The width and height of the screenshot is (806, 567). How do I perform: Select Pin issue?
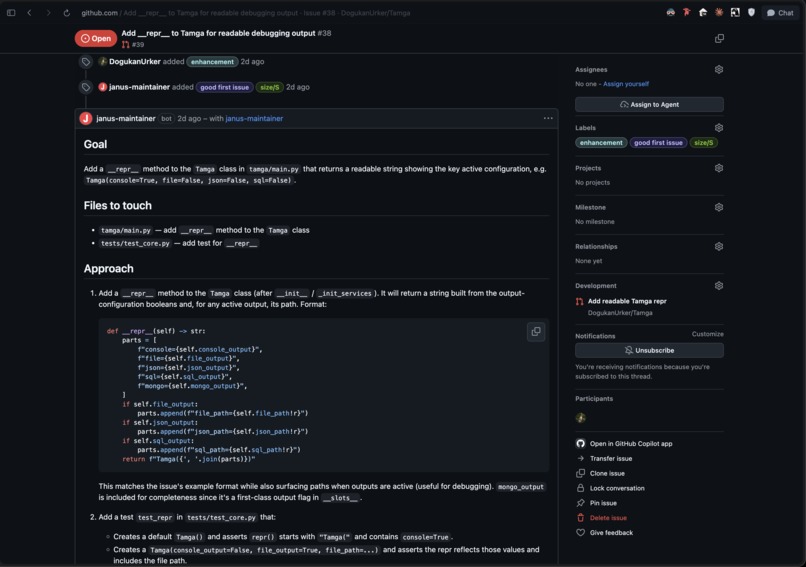(x=603, y=503)
